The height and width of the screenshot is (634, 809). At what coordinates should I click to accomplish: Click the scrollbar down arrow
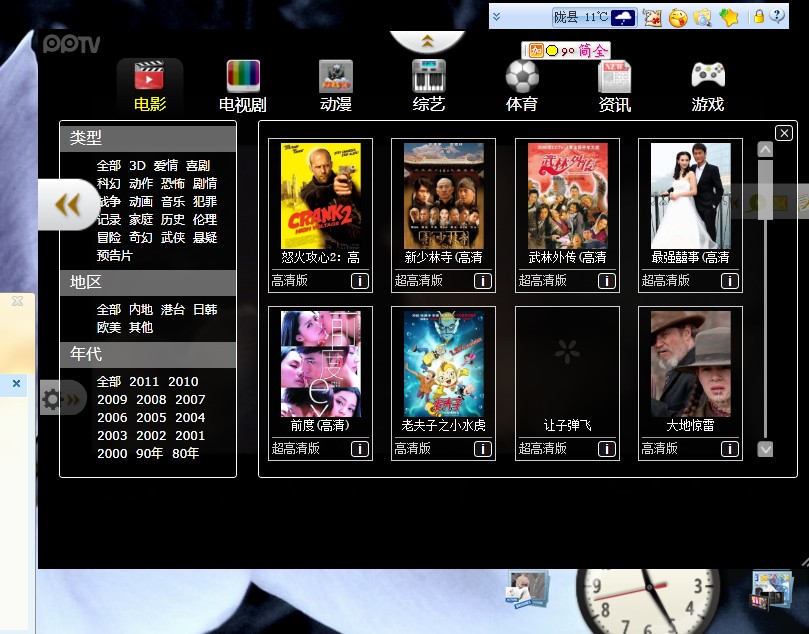pyautogui.click(x=765, y=449)
